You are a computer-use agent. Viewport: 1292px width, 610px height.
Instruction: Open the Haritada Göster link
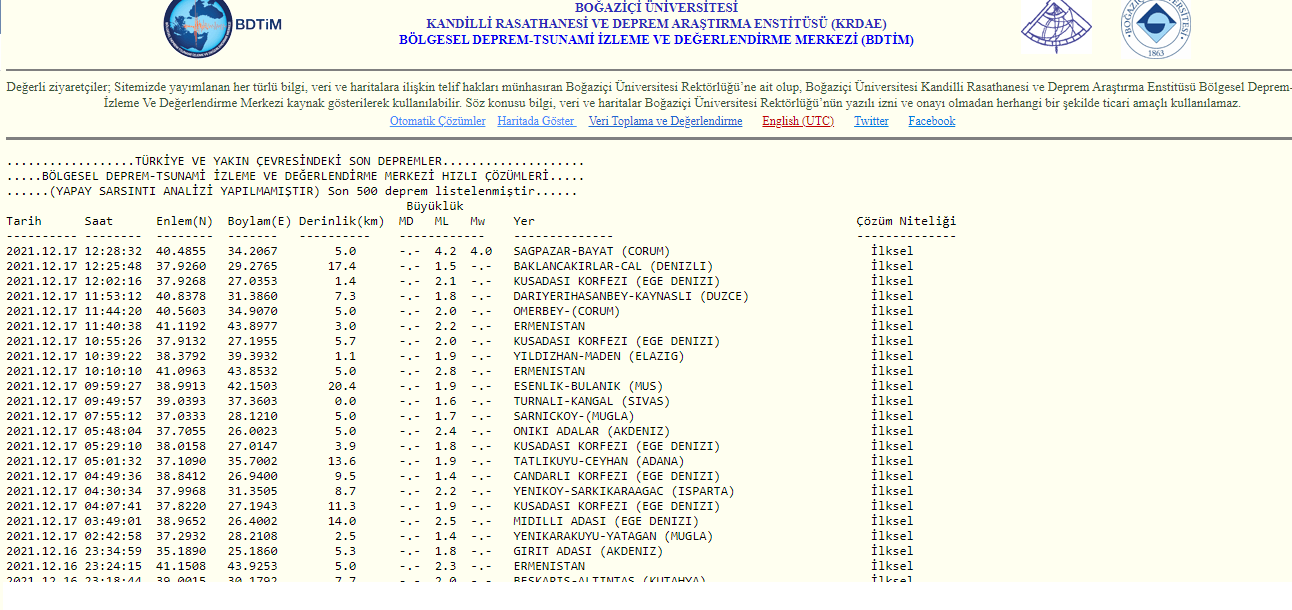click(x=537, y=121)
